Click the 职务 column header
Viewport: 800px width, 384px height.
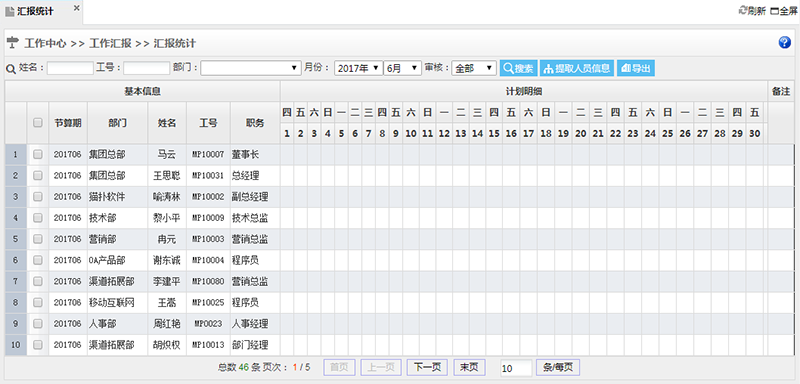pyautogui.click(x=255, y=123)
